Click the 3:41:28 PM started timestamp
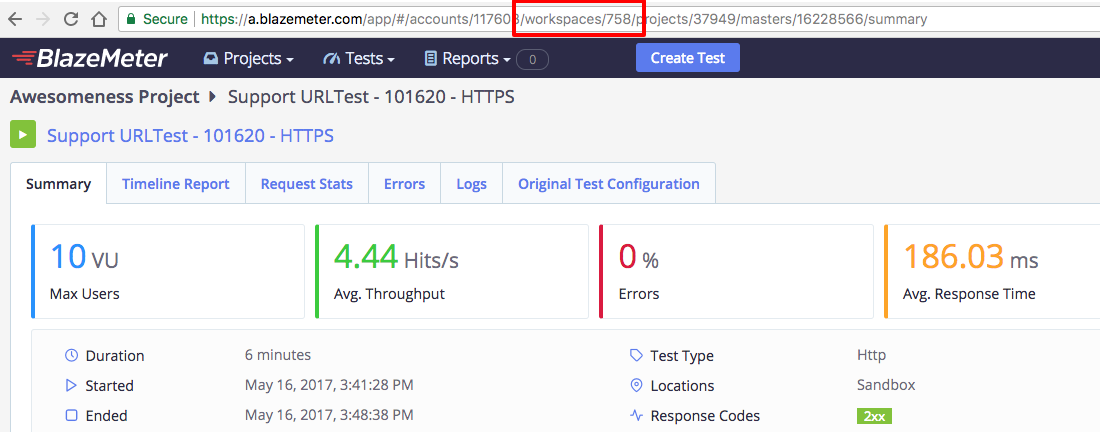The height and width of the screenshot is (432, 1103). pyautogui.click(x=329, y=385)
